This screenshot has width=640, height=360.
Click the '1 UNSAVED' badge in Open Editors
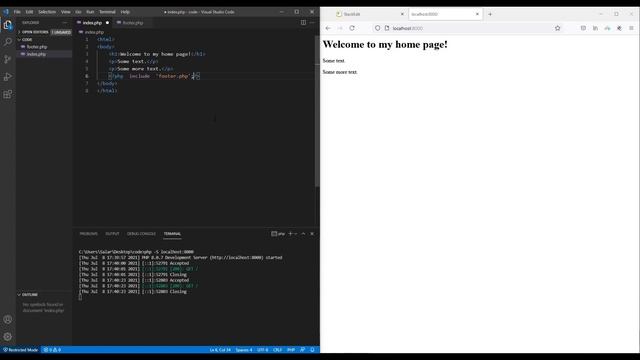pos(61,32)
